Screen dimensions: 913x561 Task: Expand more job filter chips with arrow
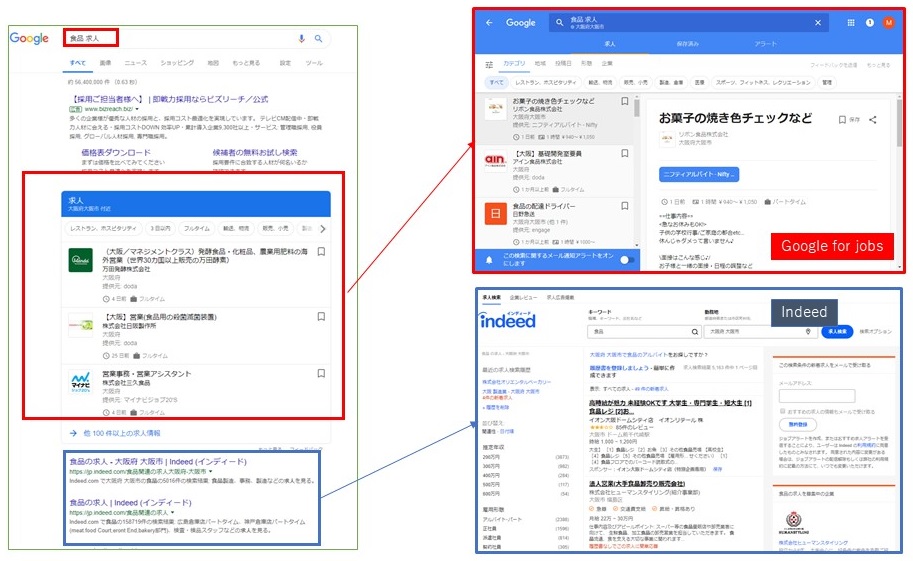coord(323,228)
